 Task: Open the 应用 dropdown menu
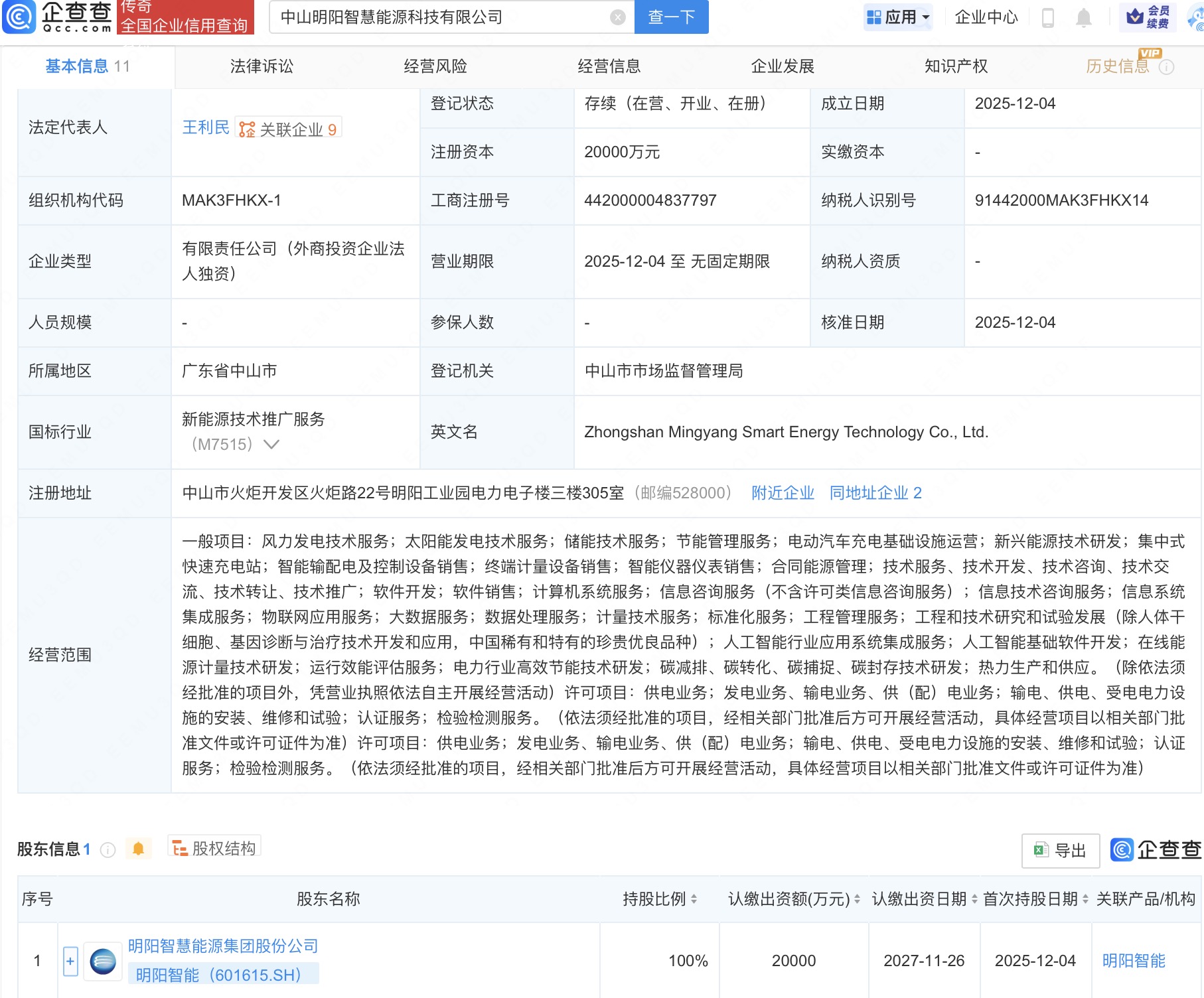(899, 17)
